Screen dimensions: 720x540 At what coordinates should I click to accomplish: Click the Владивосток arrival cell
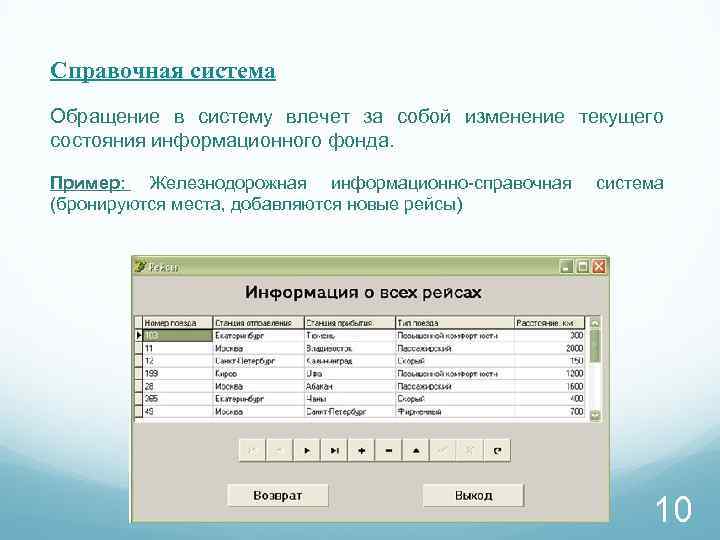[x=349, y=349]
